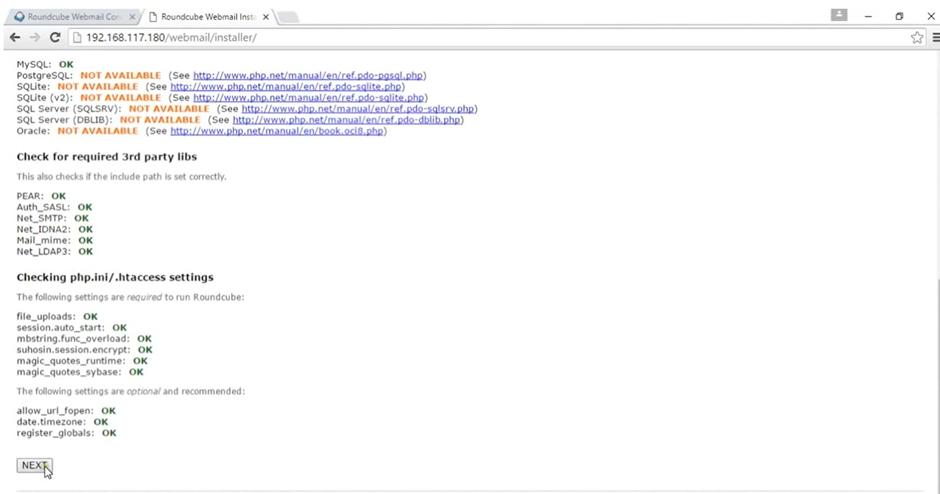Open the PostgreSQL pdo-pgsql manual link
The height and width of the screenshot is (494, 940).
click(x=309, y=76)
